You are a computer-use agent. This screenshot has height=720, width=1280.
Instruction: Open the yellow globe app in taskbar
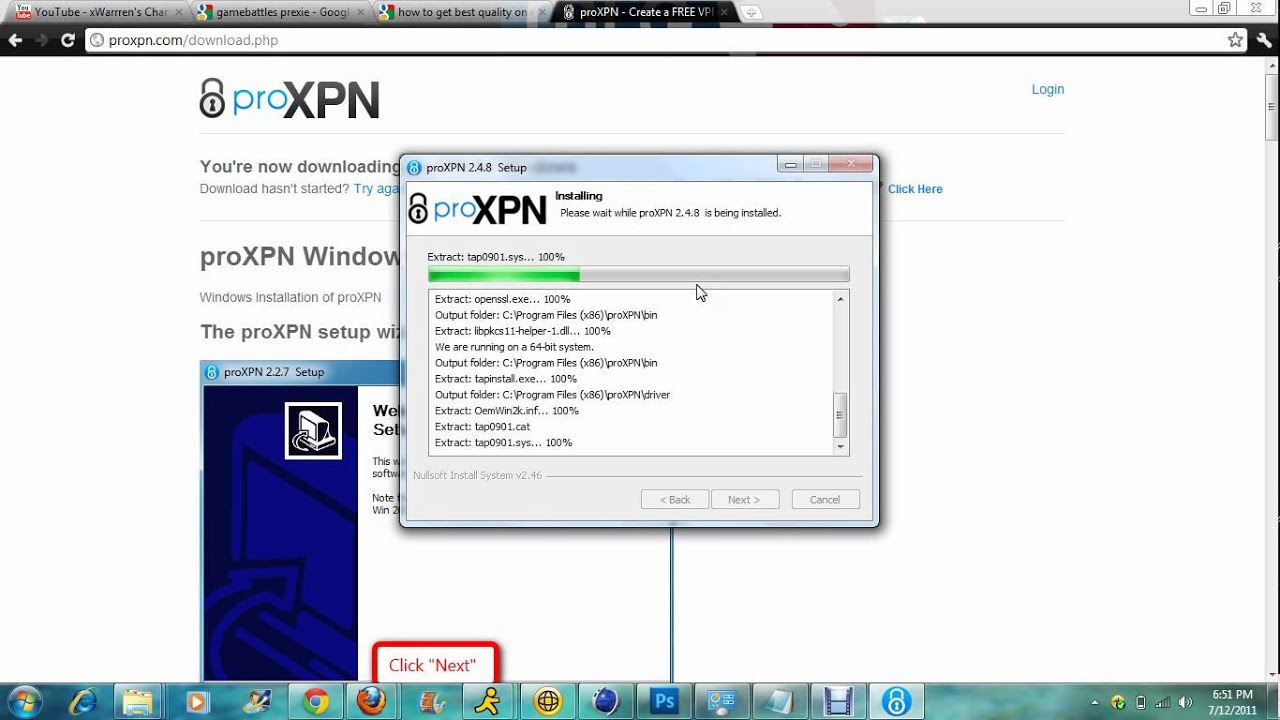pyautogui.click(x=547, y=702)
